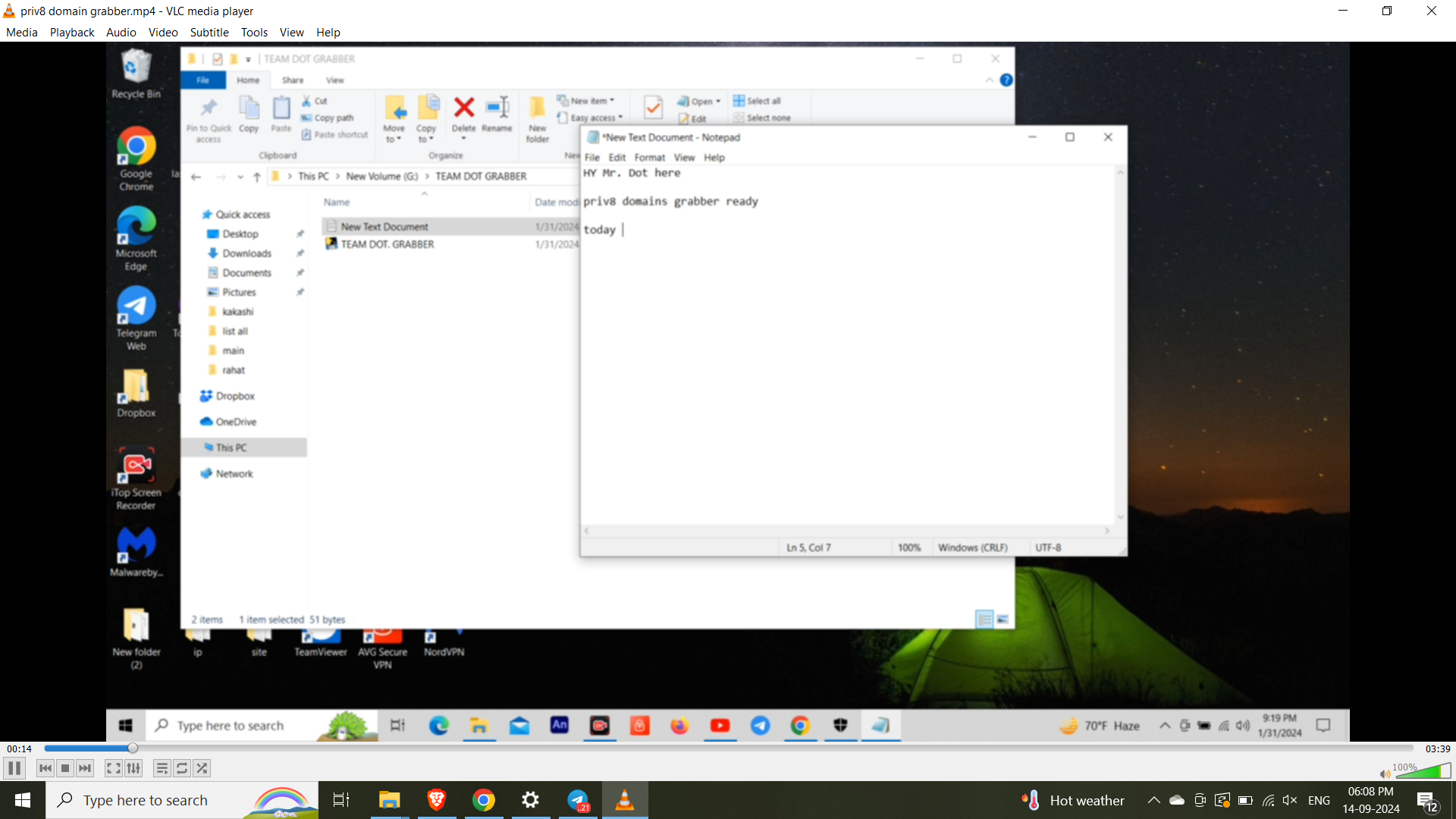Open VLC Media menu
This screenshot has height=819, width=1456.
pyautogui.click(x=22, y=32)
